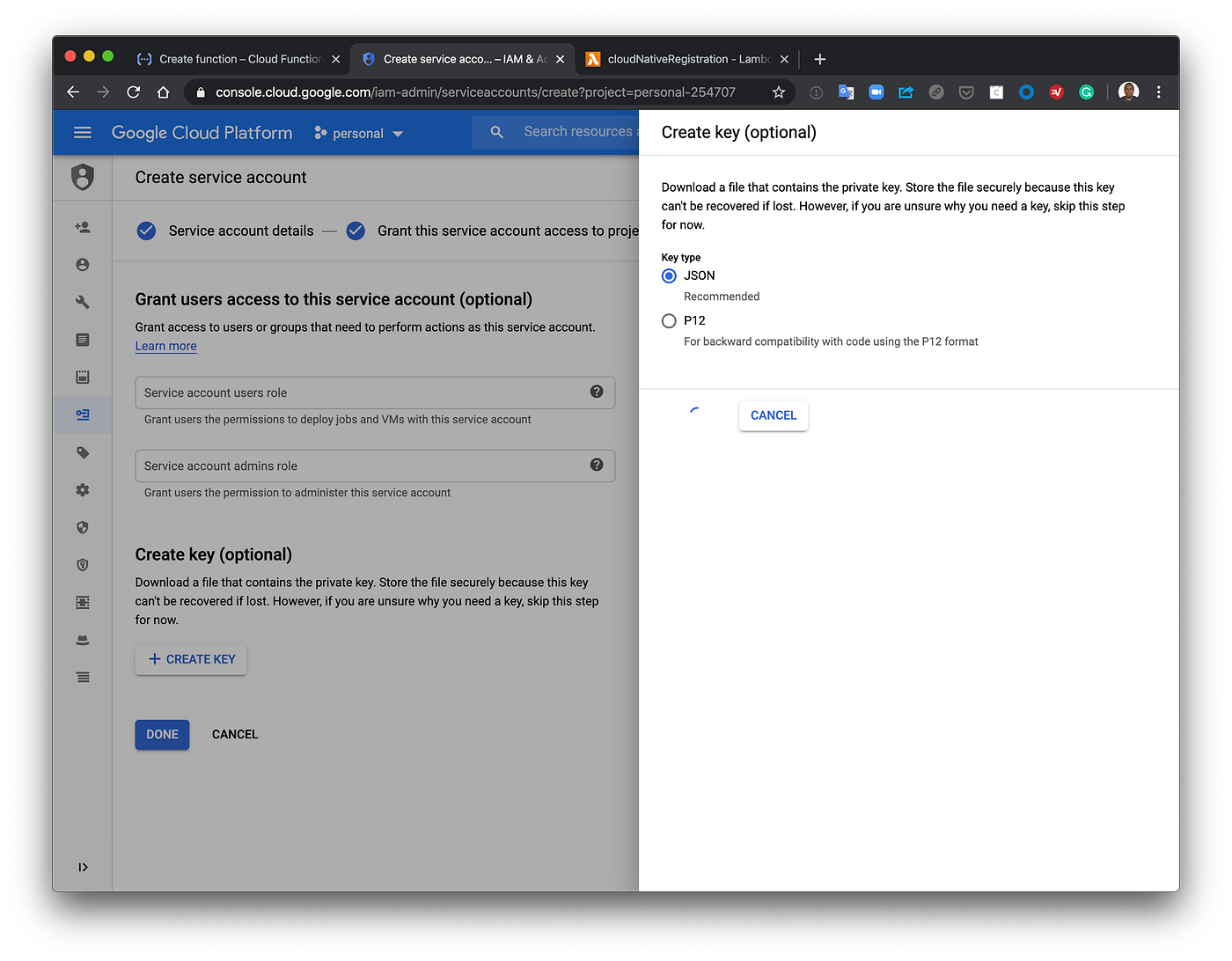The height and width of the screenshot is (961, 1232).
Task: Check the Service account details step circle
Action: click(146, 231)
